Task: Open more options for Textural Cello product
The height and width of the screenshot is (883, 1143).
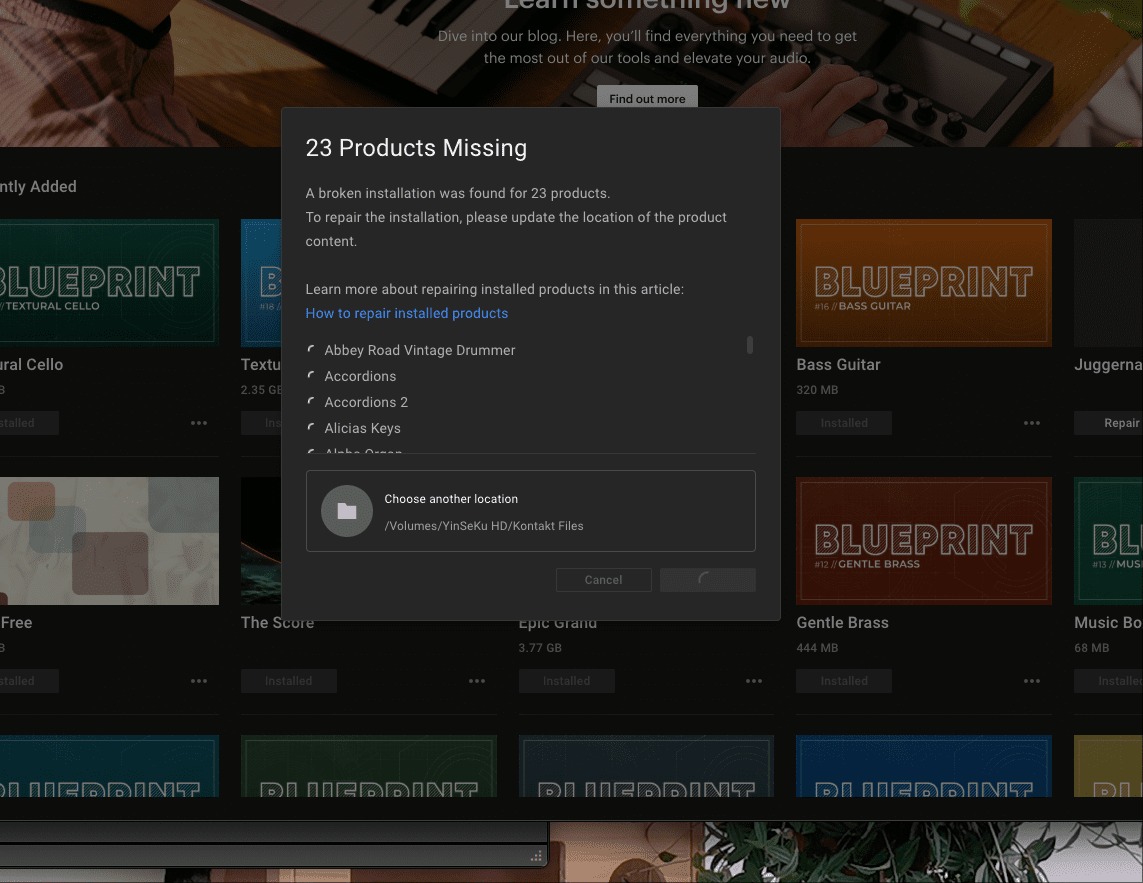Action: (x=199, y=423)
